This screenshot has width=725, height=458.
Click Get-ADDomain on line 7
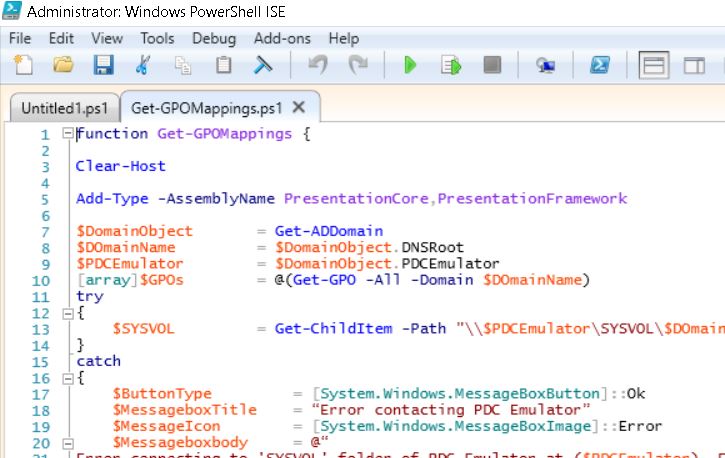(329, 231)
